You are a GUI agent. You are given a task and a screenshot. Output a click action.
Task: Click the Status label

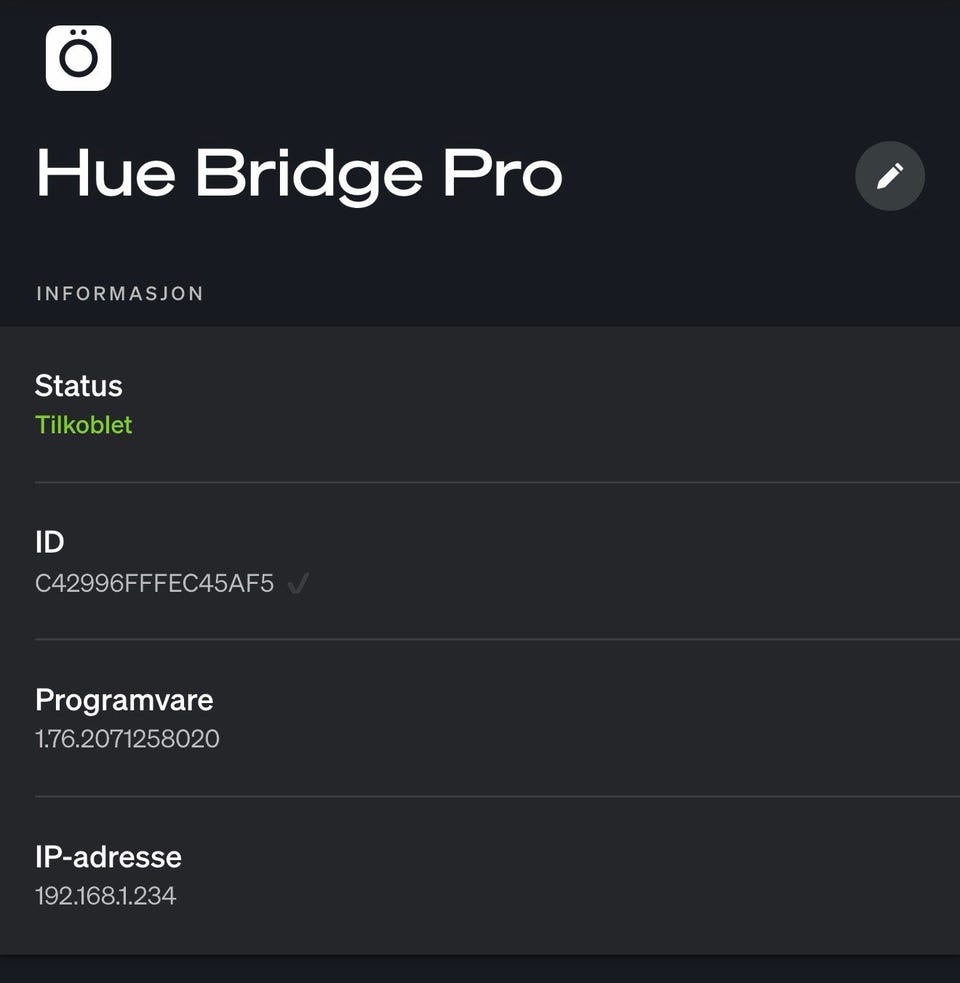tap(78, 386)
